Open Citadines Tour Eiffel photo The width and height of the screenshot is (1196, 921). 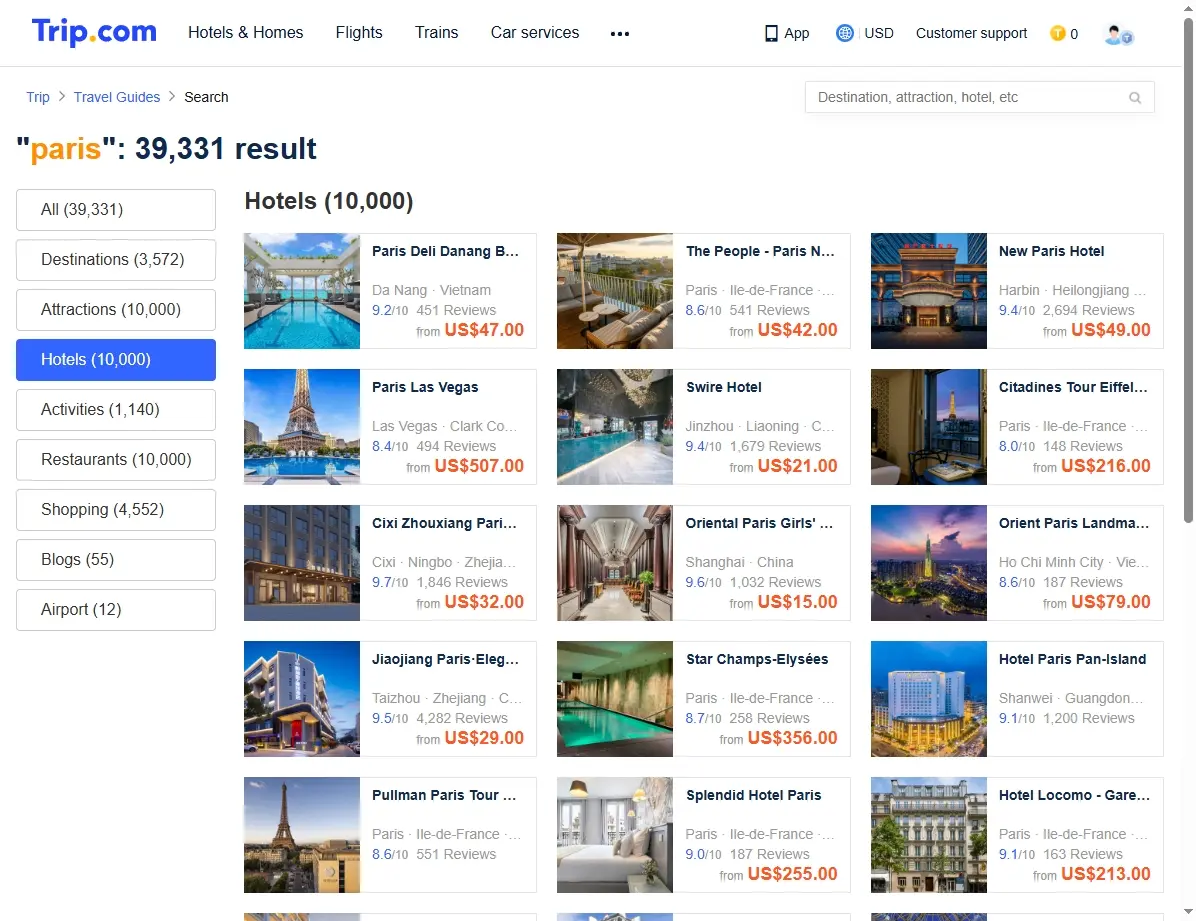pyautogui.click(x=929, y=427)
